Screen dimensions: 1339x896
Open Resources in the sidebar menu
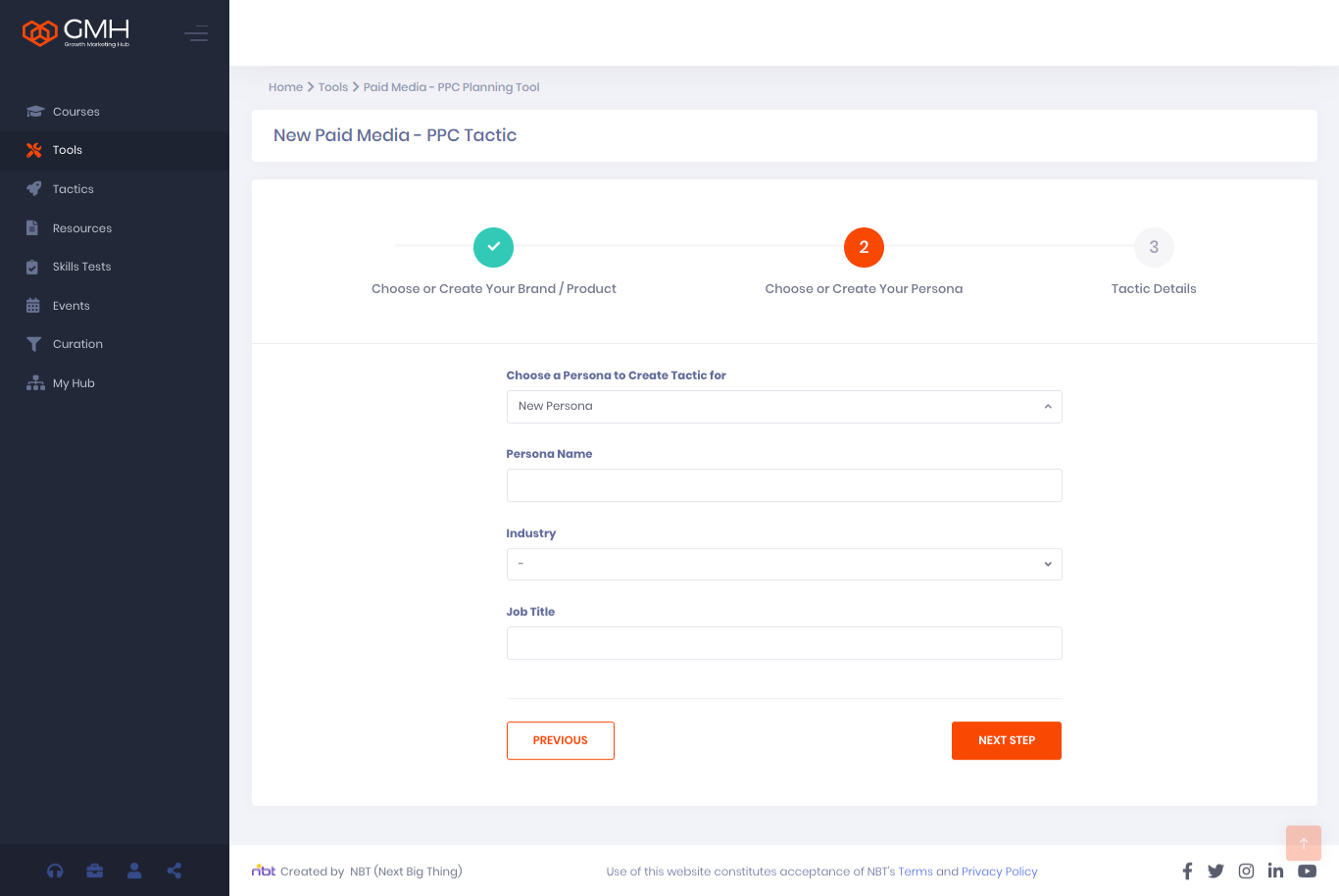click(115, 228)
